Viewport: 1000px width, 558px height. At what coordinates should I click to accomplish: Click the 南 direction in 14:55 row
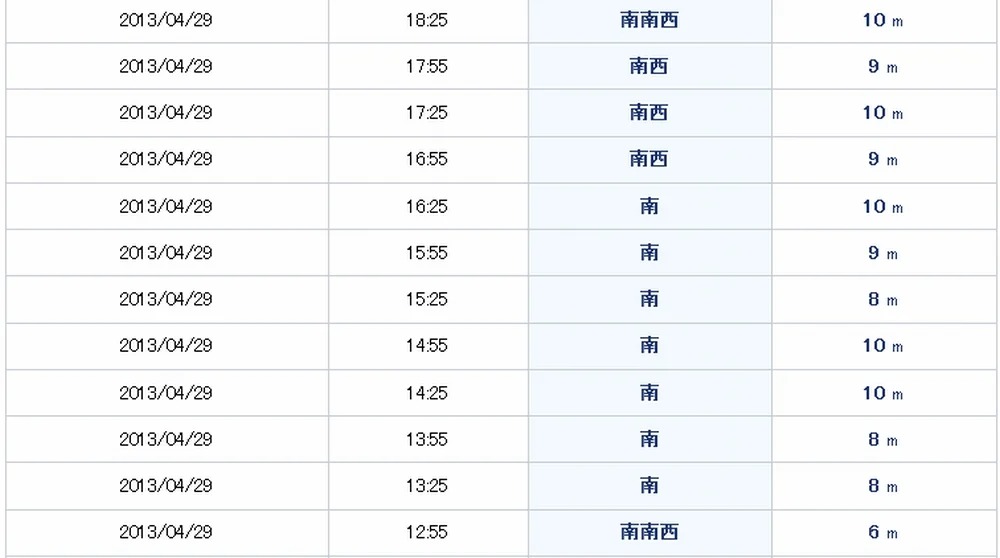coord(649,345)
